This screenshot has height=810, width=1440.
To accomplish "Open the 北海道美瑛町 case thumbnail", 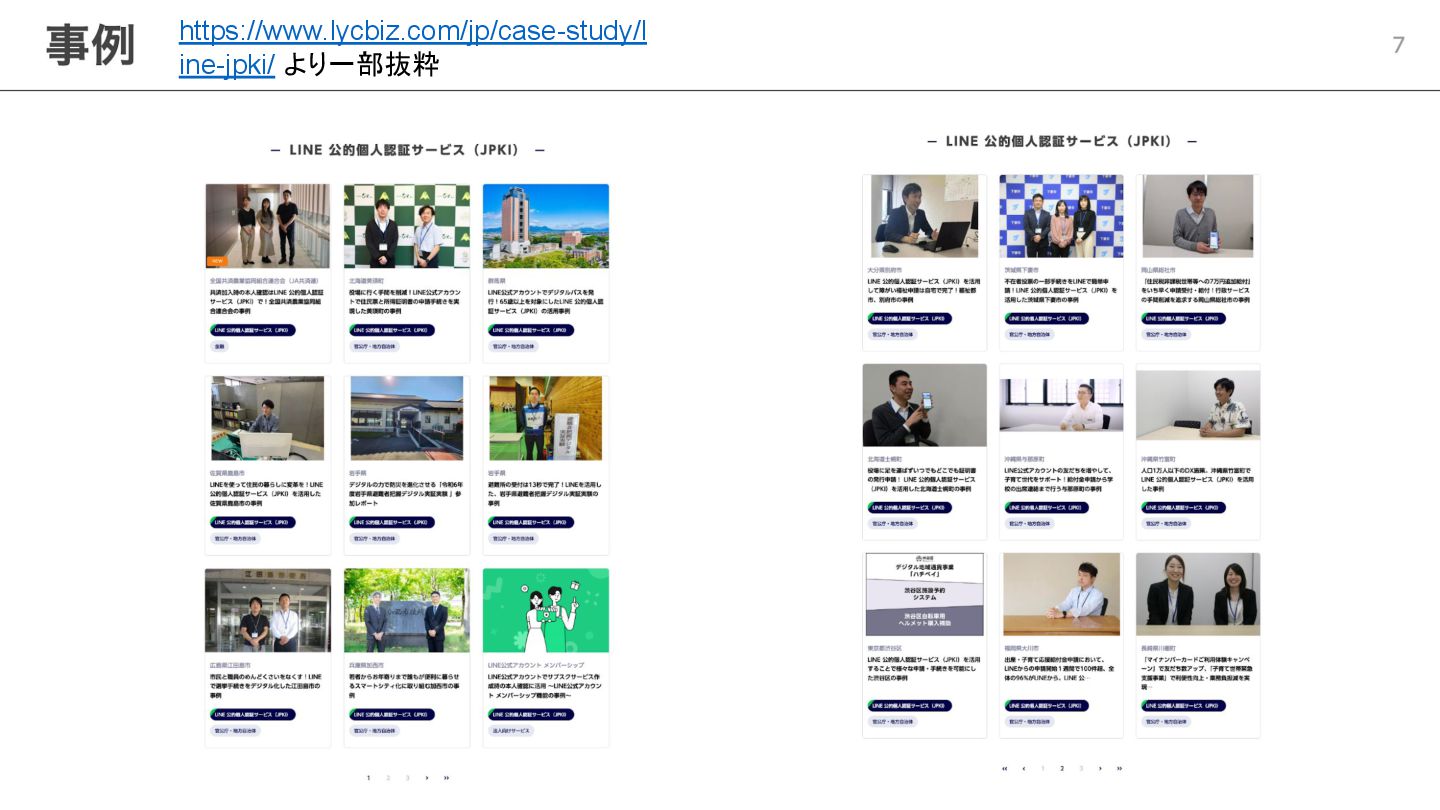I will point(407,226).
